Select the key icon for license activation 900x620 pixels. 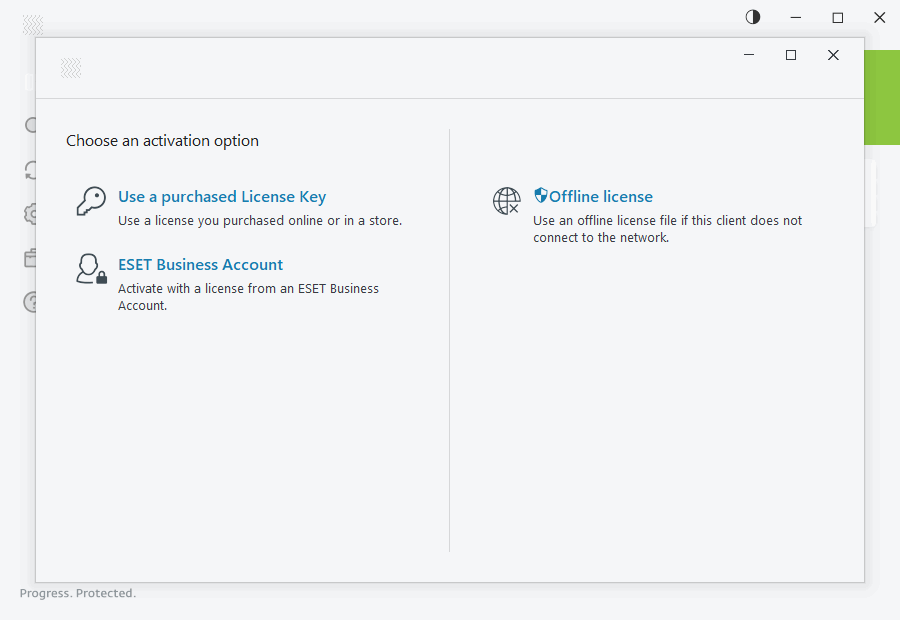click(91, 201)
